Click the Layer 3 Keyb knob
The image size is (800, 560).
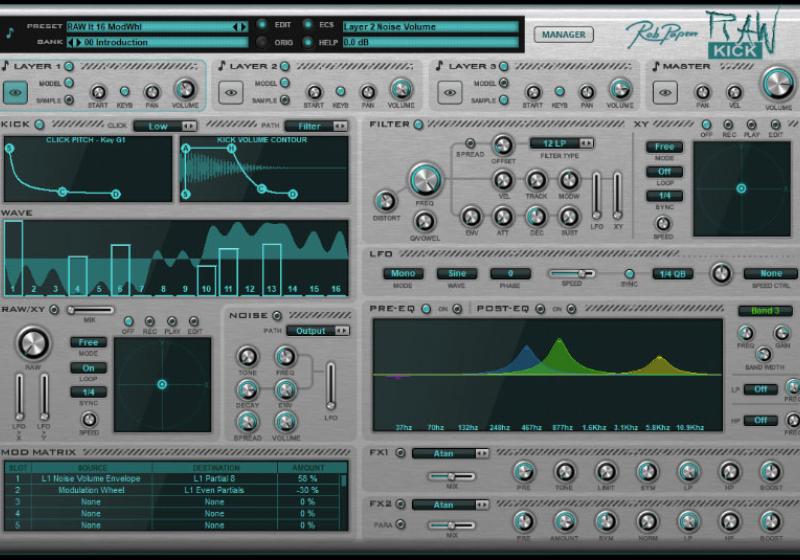coord(560,91)
